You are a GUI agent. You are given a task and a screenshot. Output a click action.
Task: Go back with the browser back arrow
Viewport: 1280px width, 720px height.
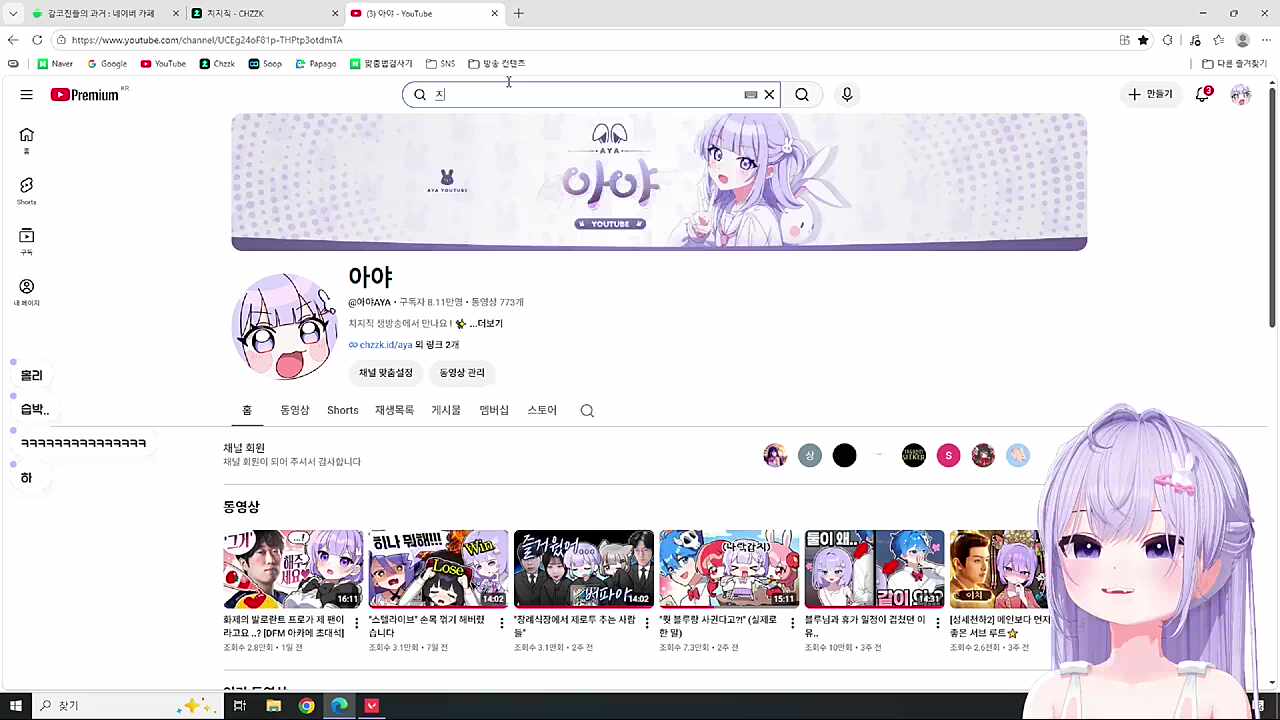click(x=12, y=40)
